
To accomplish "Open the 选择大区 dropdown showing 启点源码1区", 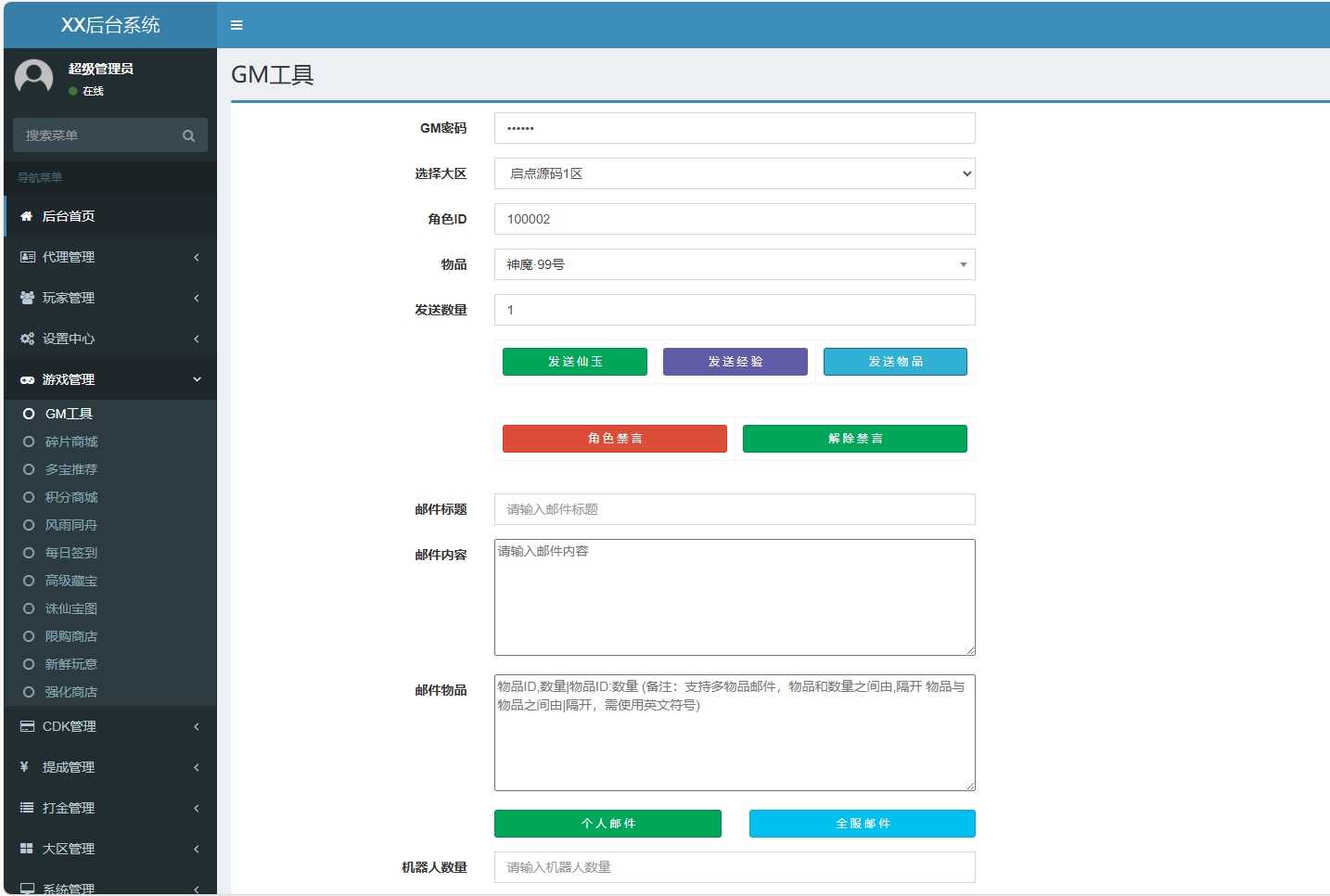I will coord(735,173).
